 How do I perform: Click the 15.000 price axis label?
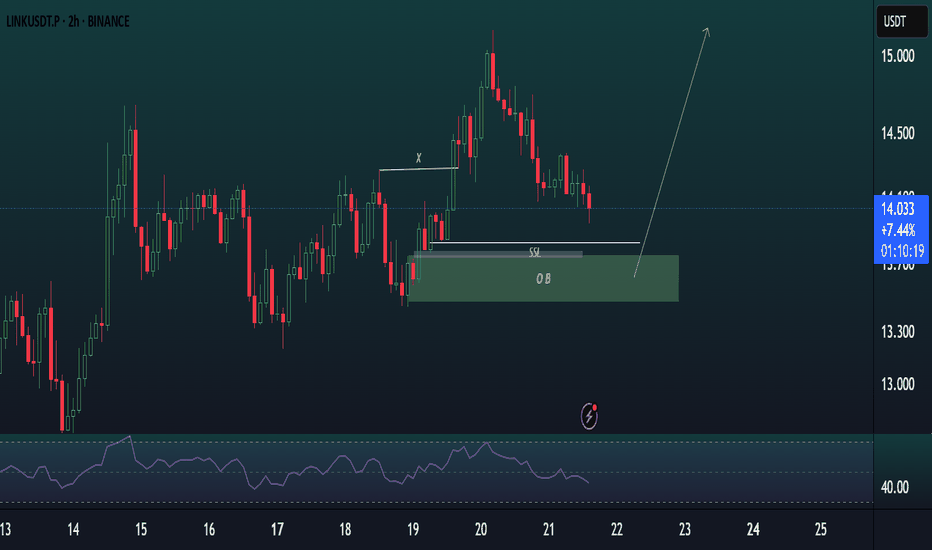(x=898, y=56)
